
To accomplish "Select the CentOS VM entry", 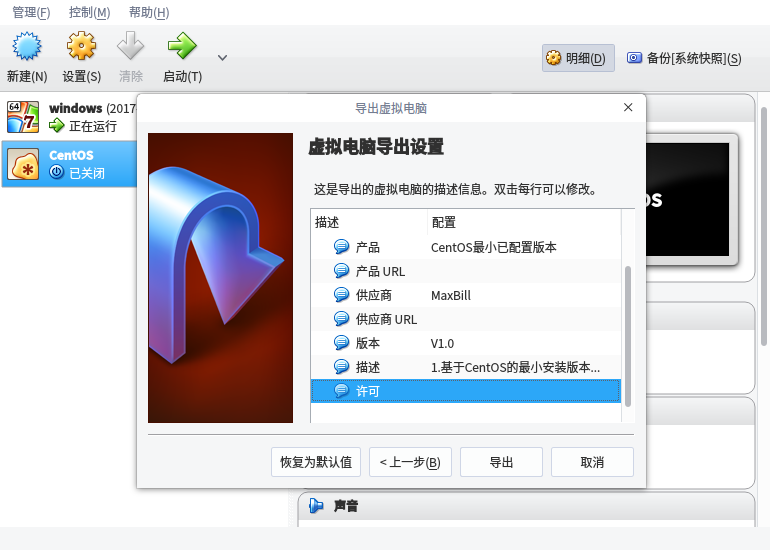I will [x=69, y=164].
